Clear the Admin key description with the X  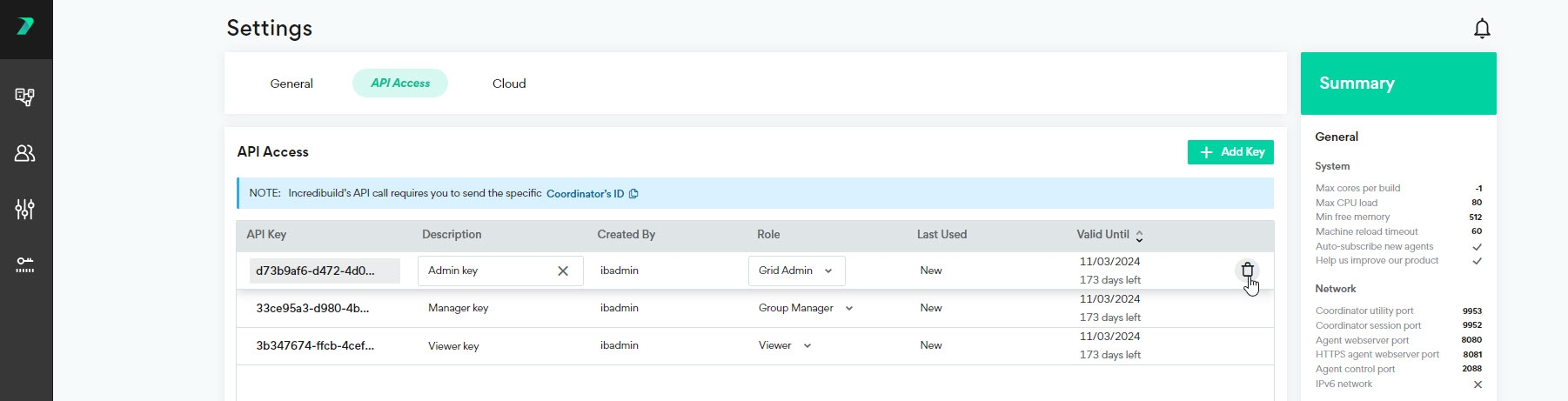563,271
